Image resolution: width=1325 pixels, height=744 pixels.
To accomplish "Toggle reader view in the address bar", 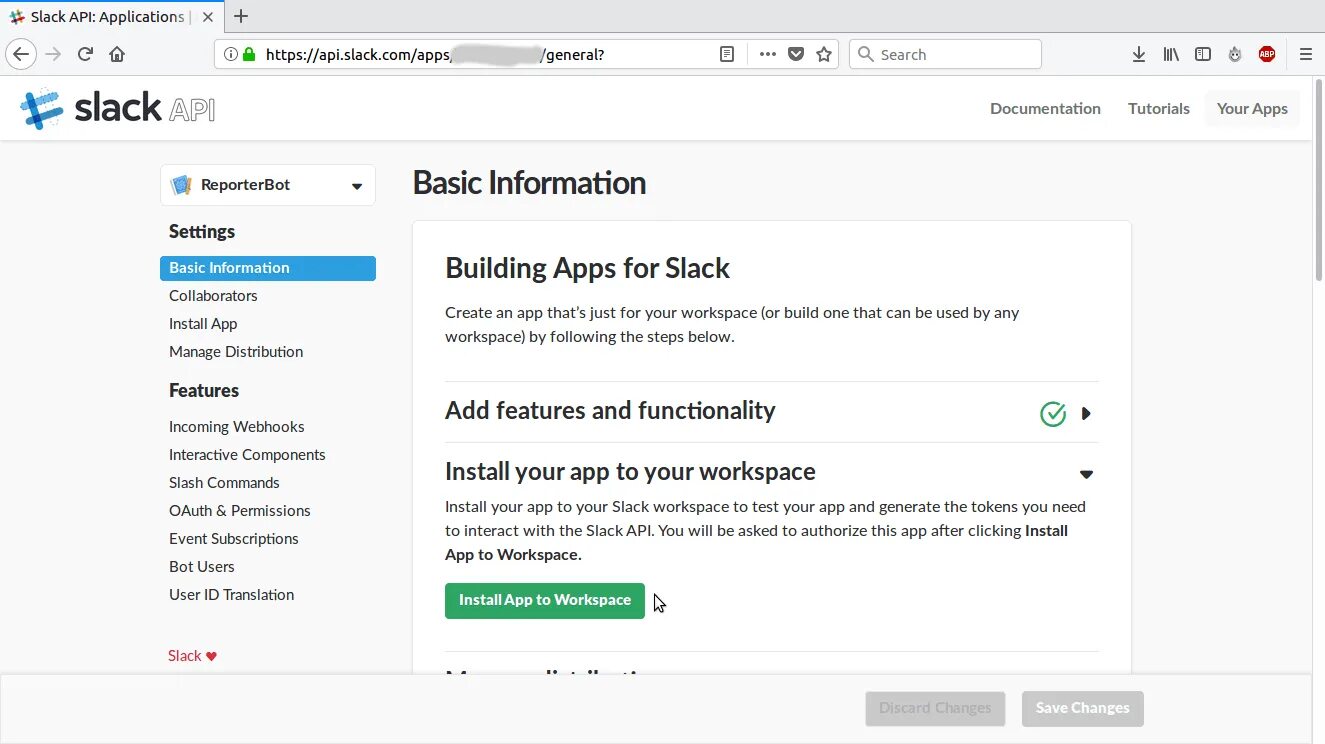I will [x=727, y=54].
